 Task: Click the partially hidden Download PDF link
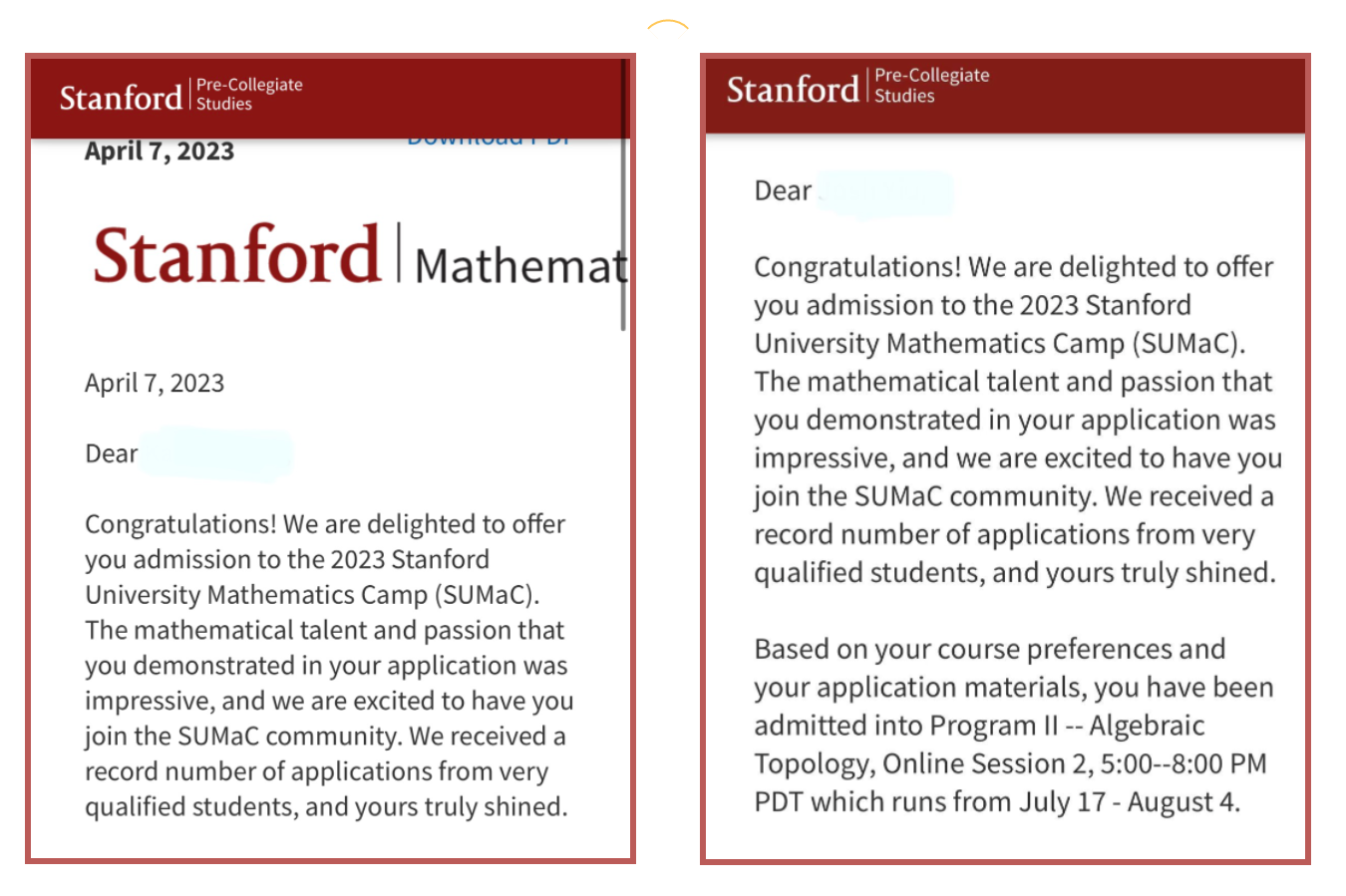pyautogui.click(x=489, y=142)
